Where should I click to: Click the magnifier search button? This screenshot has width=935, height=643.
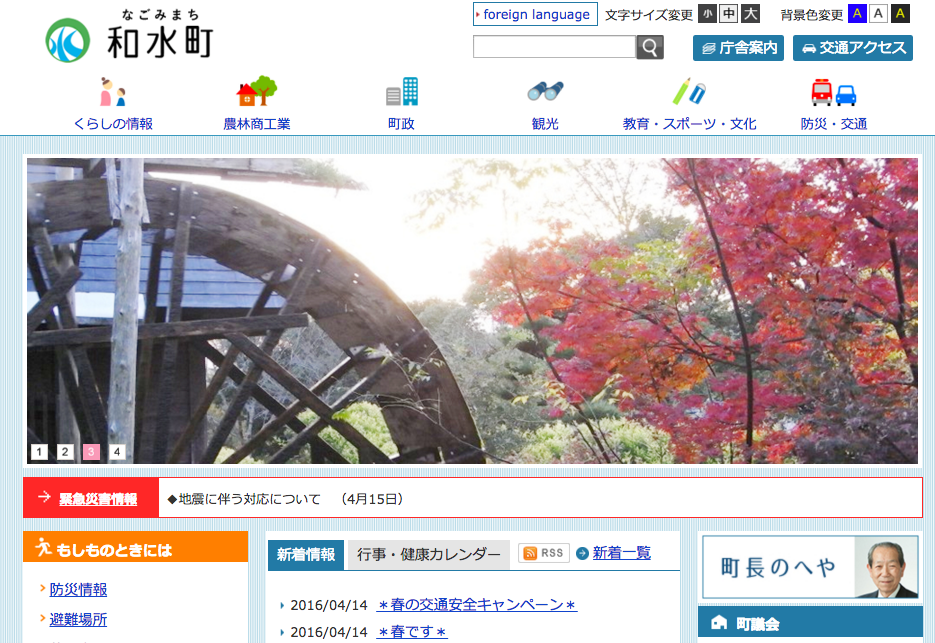(x=650, y=47)
